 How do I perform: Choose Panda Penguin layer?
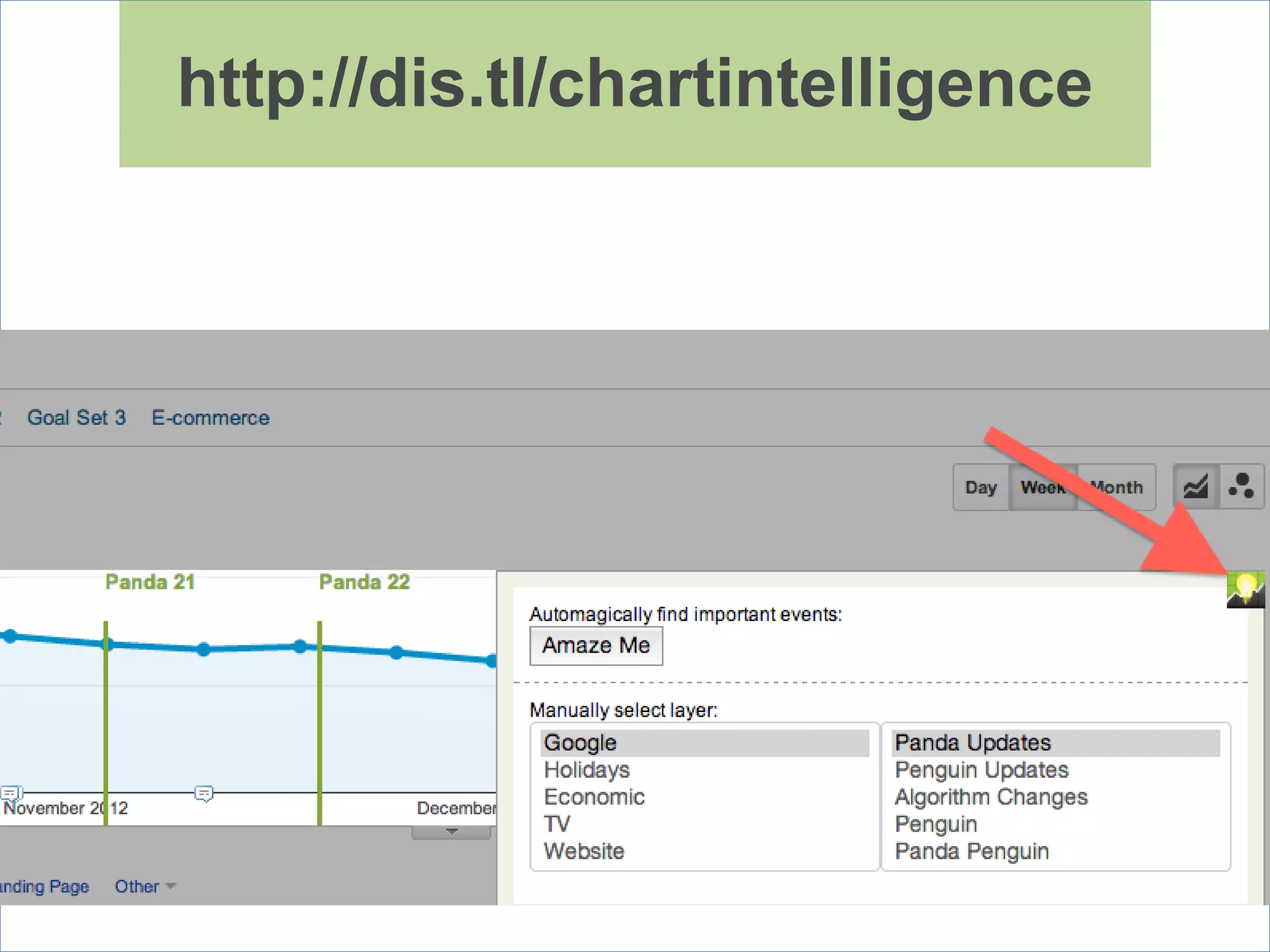coord(1055,852)
